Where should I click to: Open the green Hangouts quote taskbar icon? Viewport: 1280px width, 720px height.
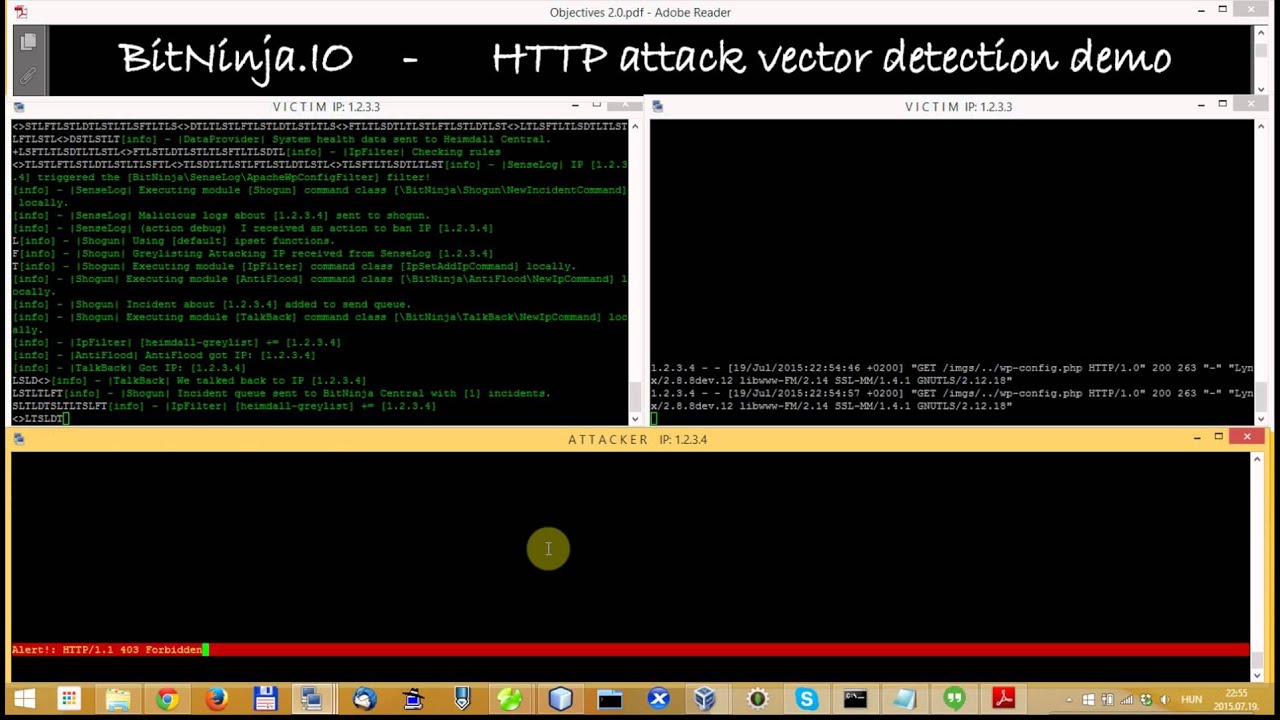pos(953,698)
